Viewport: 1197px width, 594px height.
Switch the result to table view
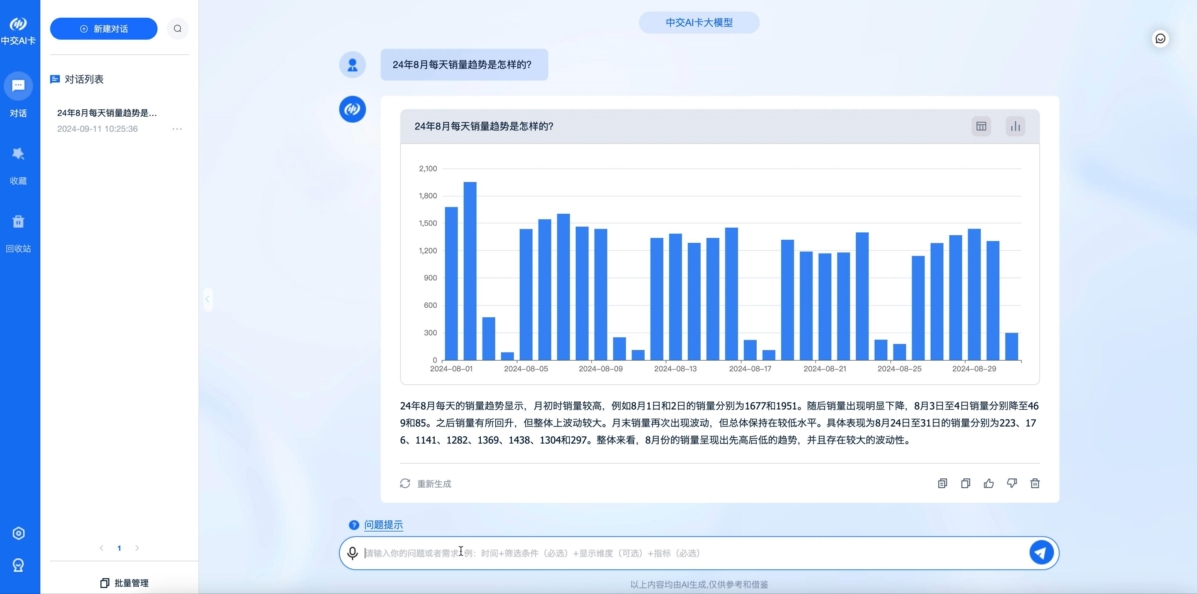point(981,126)
